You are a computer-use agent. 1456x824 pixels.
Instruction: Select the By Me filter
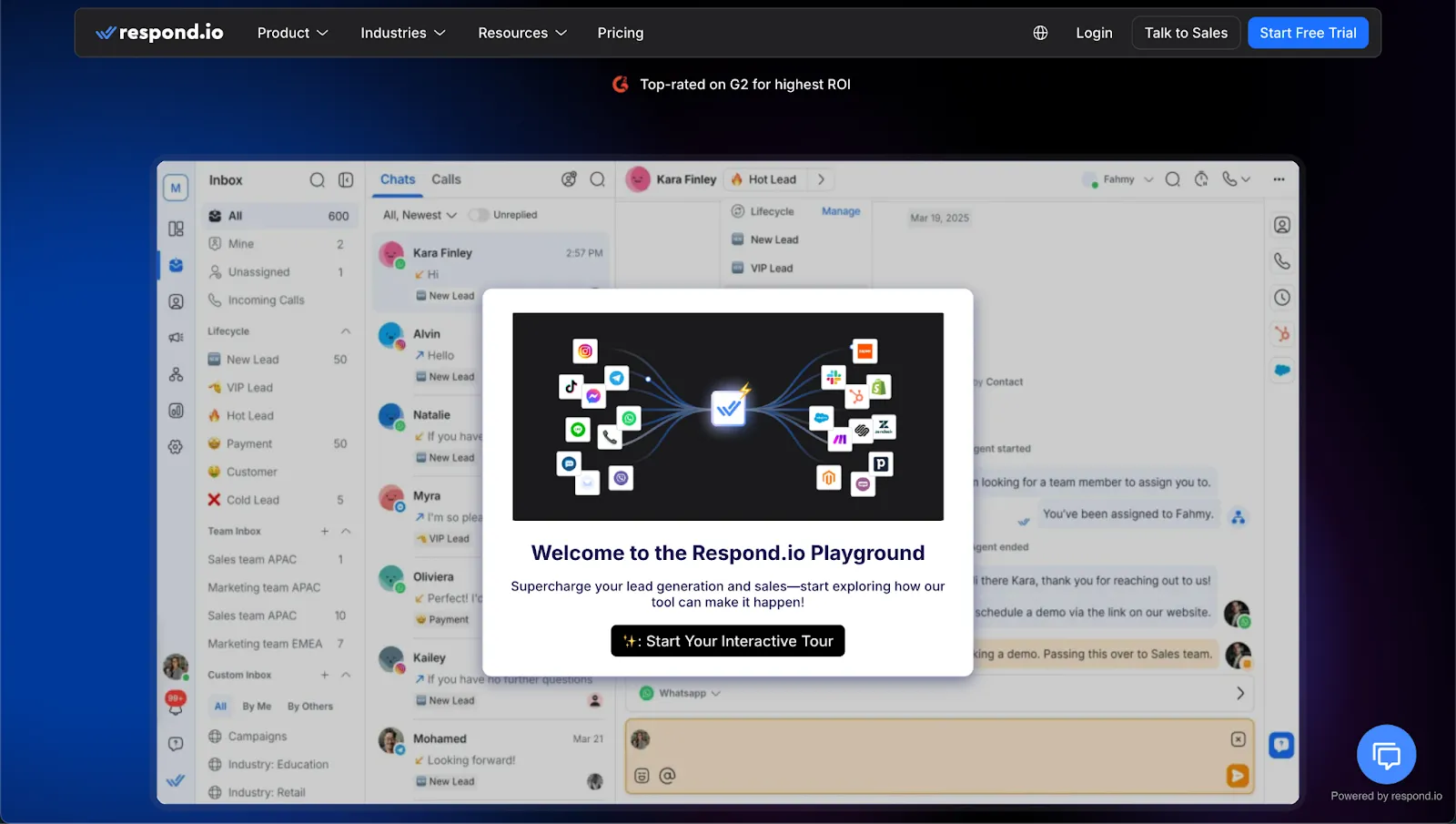click(x=257, y=707)
